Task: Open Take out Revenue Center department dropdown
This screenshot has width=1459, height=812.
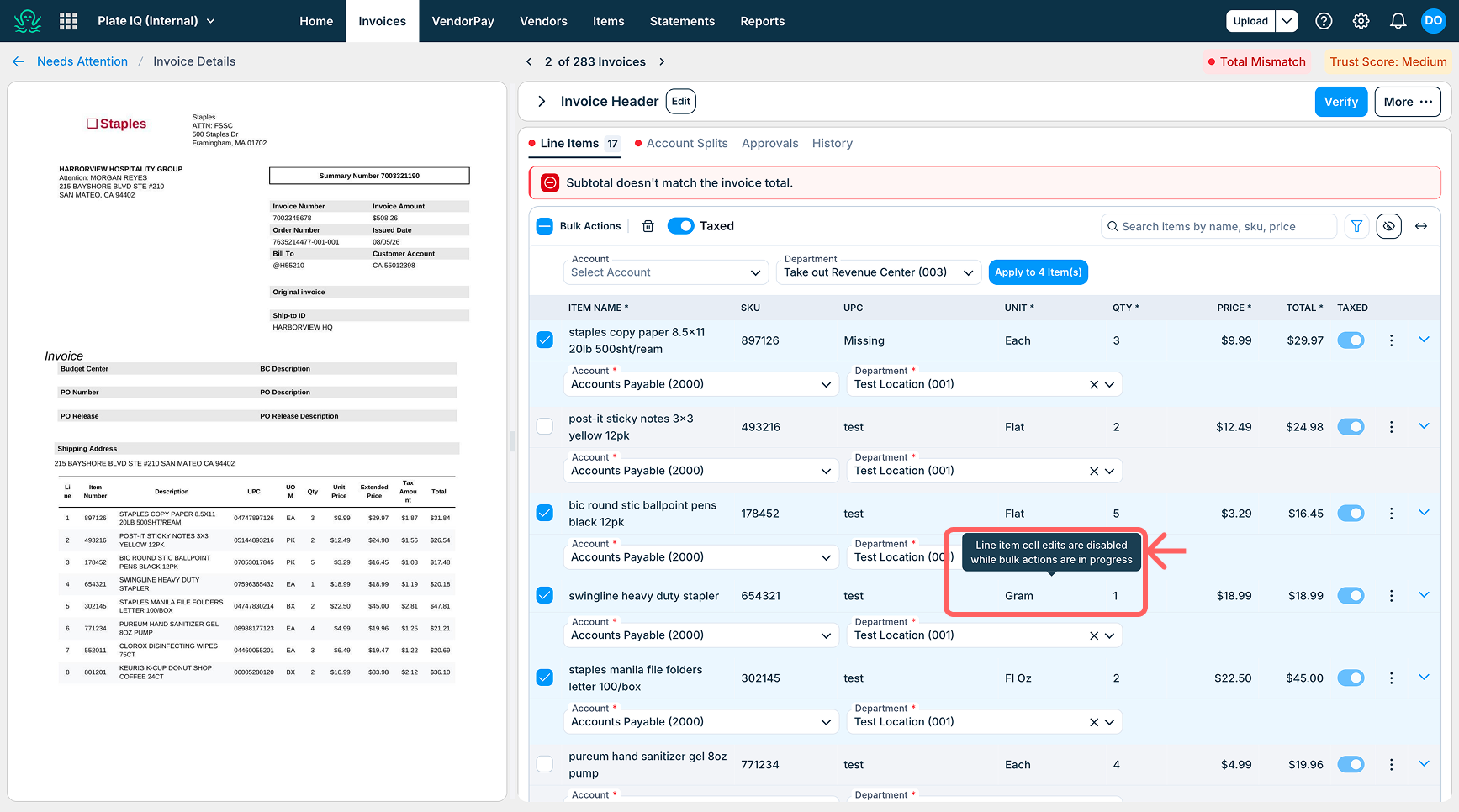Action: click(878, 272)
